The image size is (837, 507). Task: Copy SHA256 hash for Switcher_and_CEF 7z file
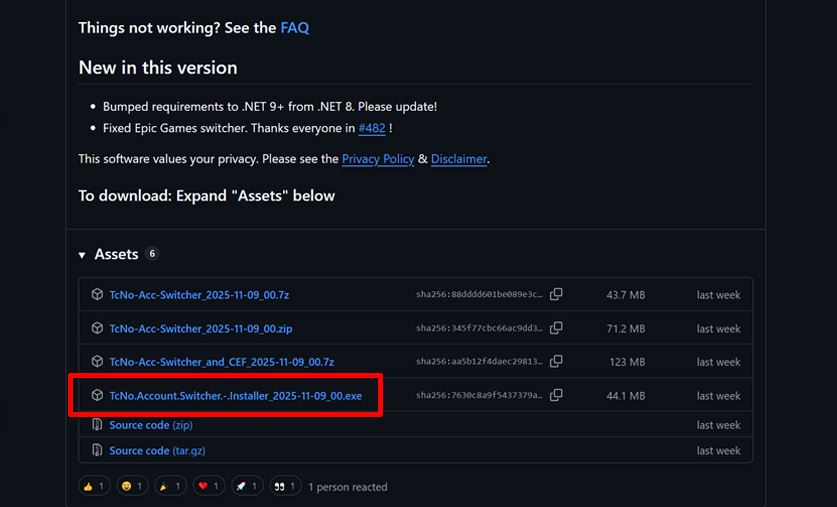pyautogui.click(x=556, y=361)
